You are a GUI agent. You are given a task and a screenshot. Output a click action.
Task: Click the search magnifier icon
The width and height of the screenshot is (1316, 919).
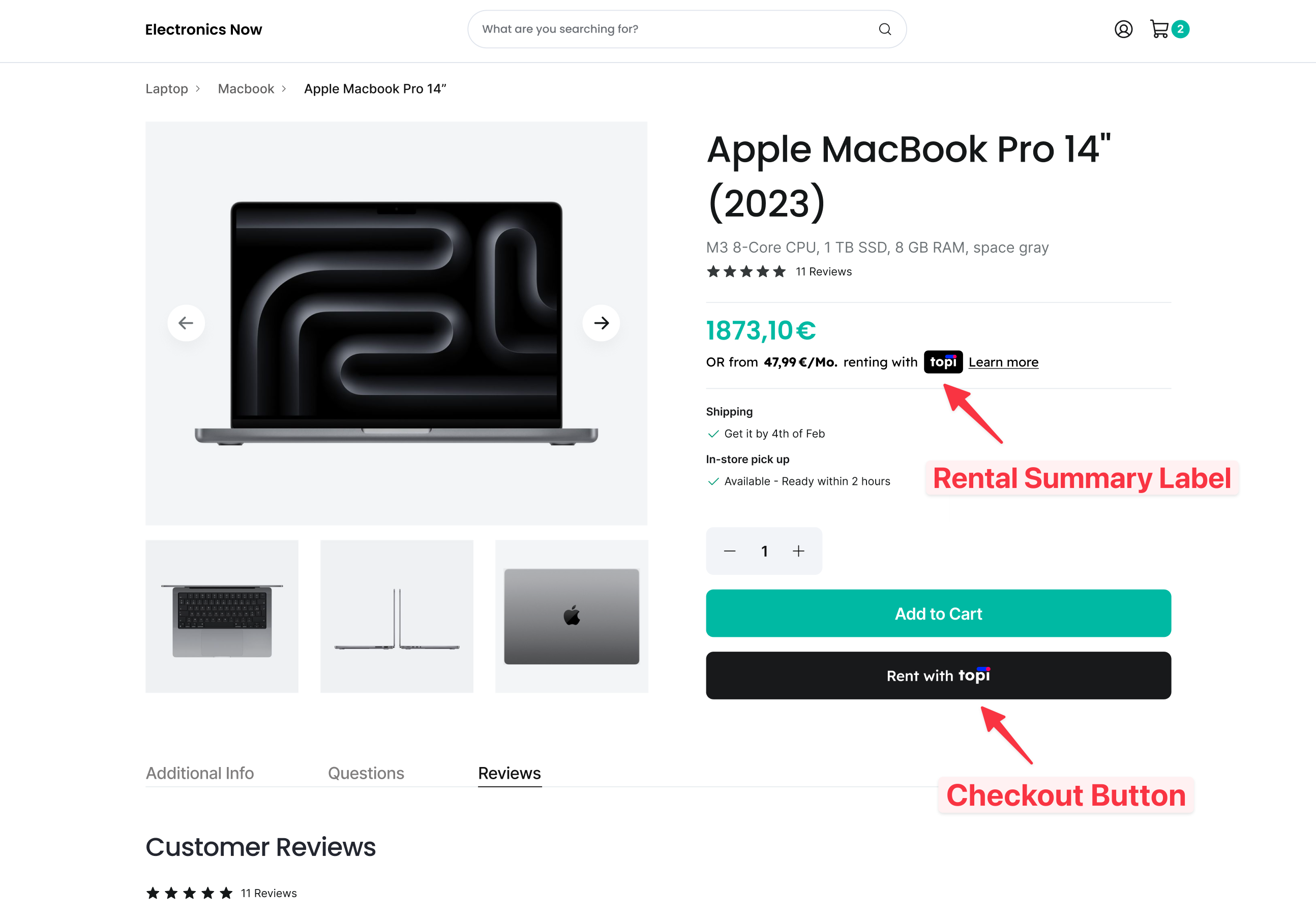tap(884, 29)
